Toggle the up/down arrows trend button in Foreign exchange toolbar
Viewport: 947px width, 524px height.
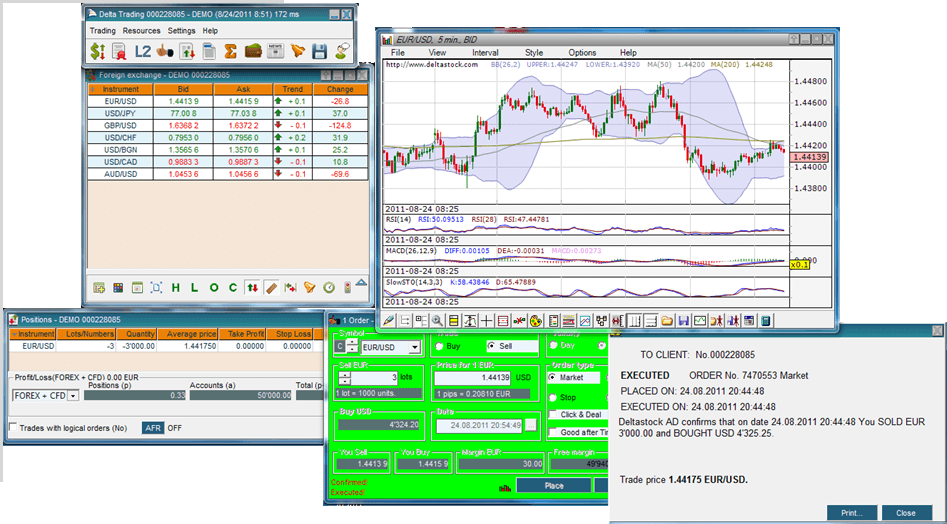point(252,288)
